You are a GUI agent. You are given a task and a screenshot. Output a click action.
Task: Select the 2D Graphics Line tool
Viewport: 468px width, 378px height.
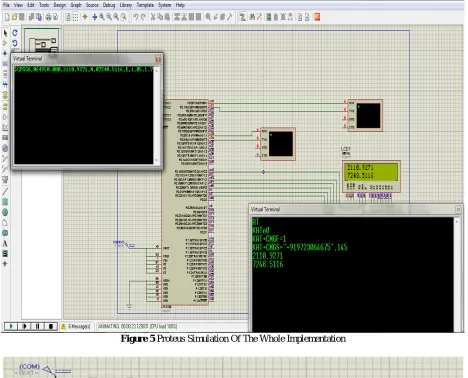(5, 191)
